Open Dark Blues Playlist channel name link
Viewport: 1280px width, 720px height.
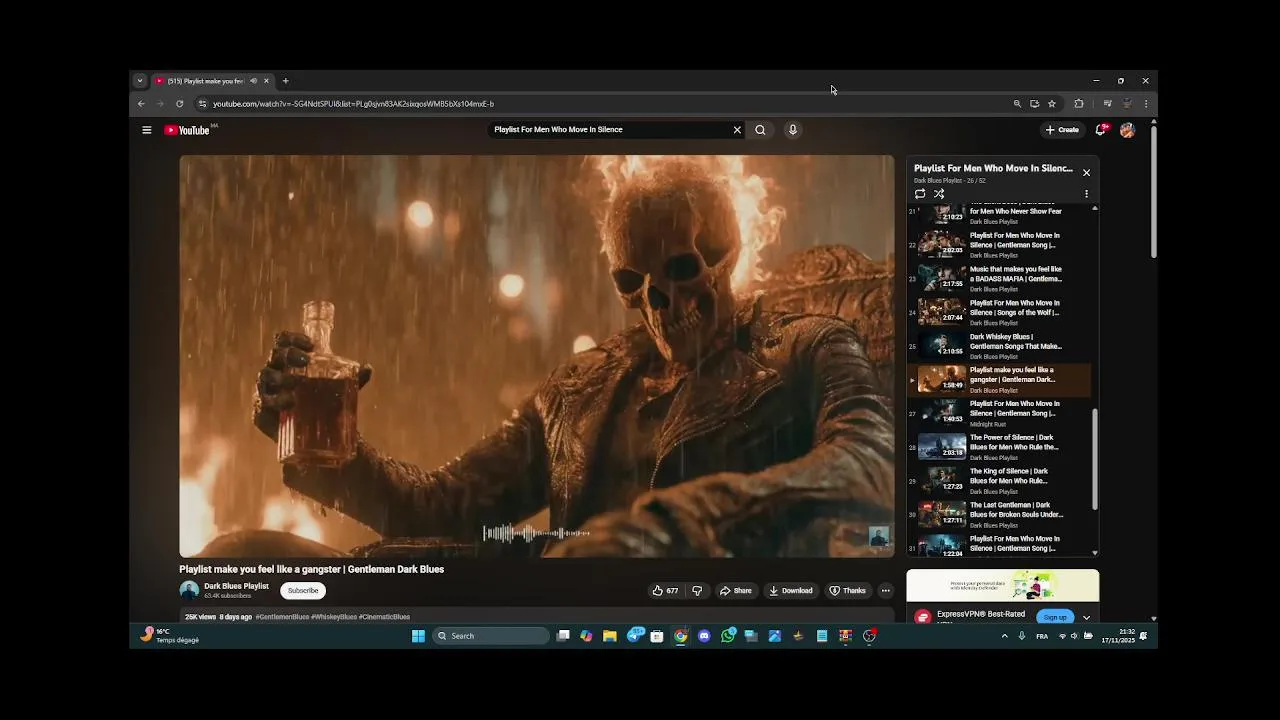pos(236,586)
